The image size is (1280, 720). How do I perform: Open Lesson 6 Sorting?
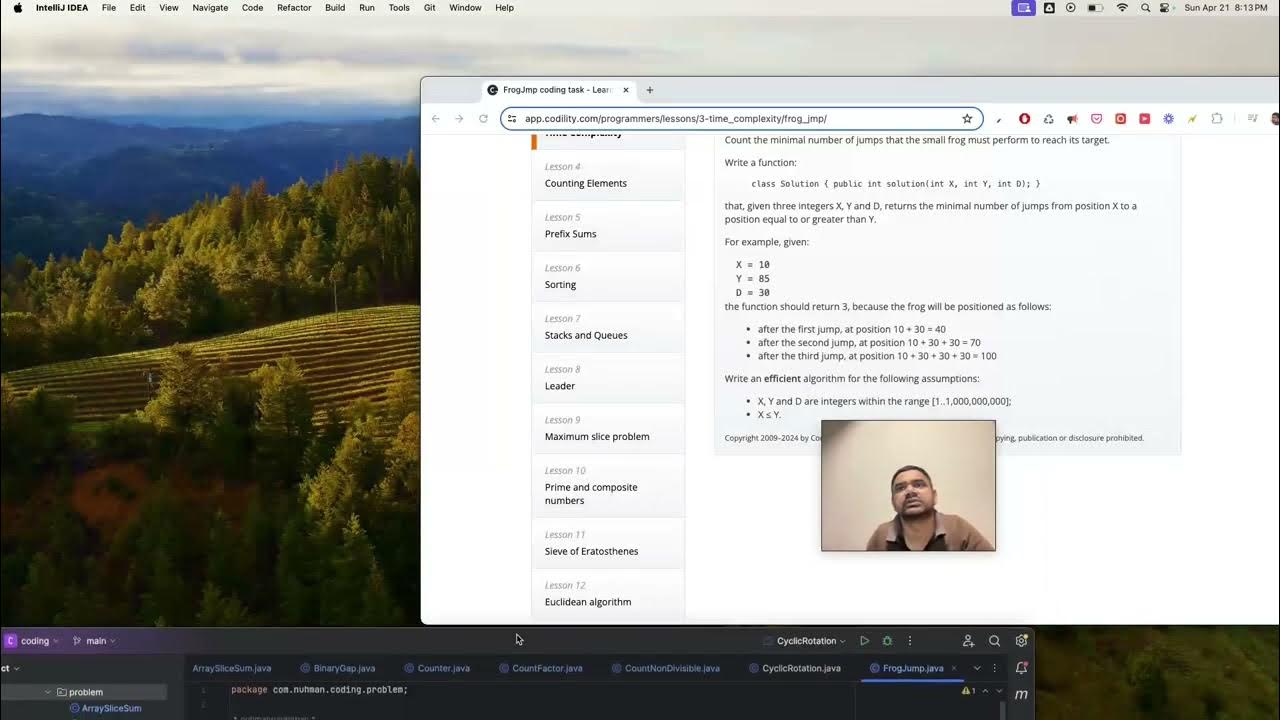(x=608, y=277)
